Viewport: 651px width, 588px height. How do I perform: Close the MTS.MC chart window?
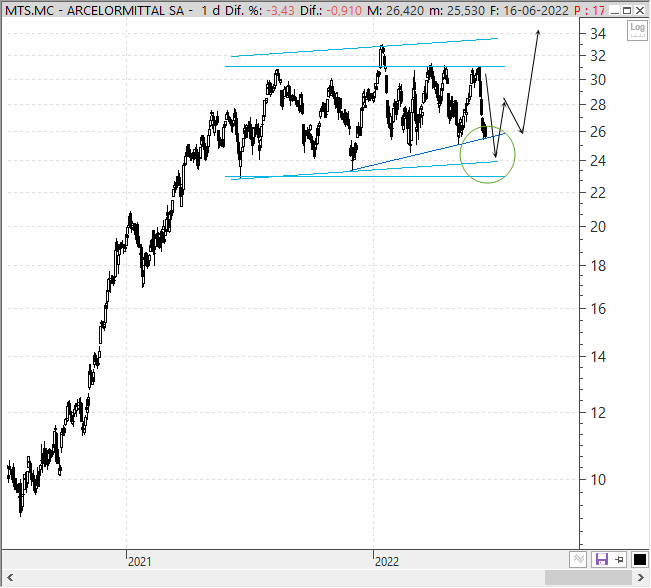[640, 10]
